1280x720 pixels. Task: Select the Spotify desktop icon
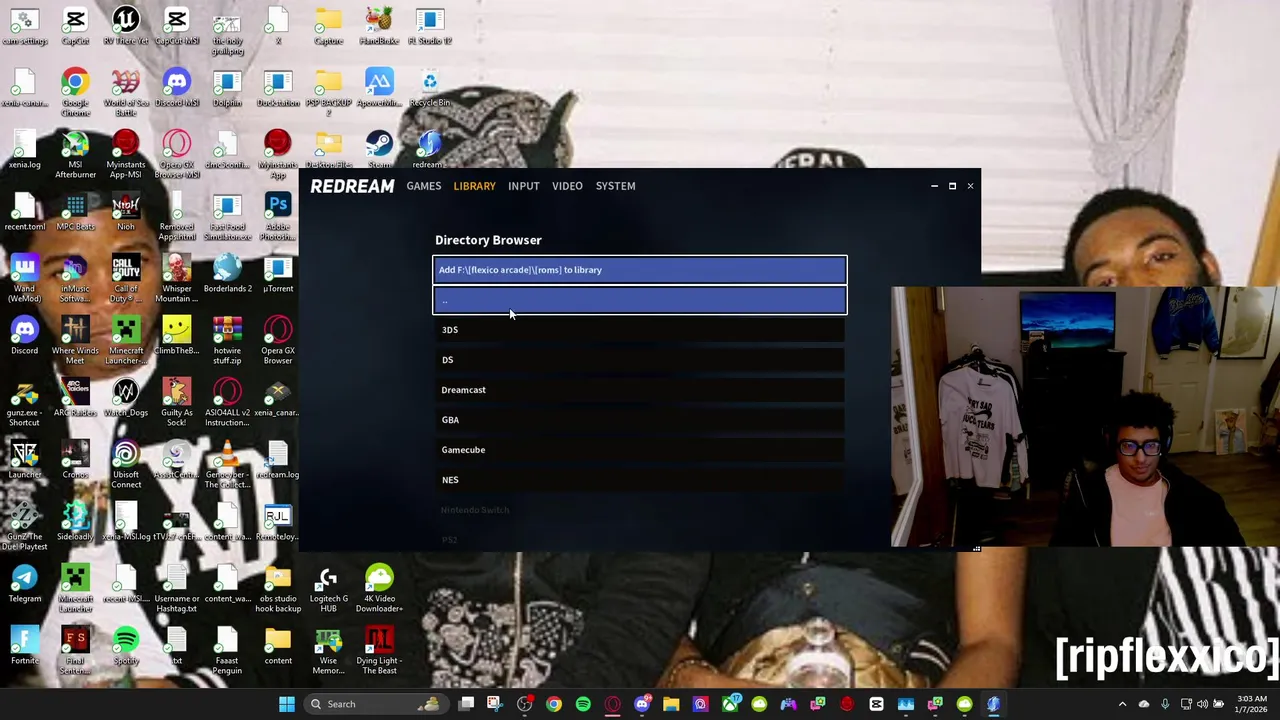126,646
